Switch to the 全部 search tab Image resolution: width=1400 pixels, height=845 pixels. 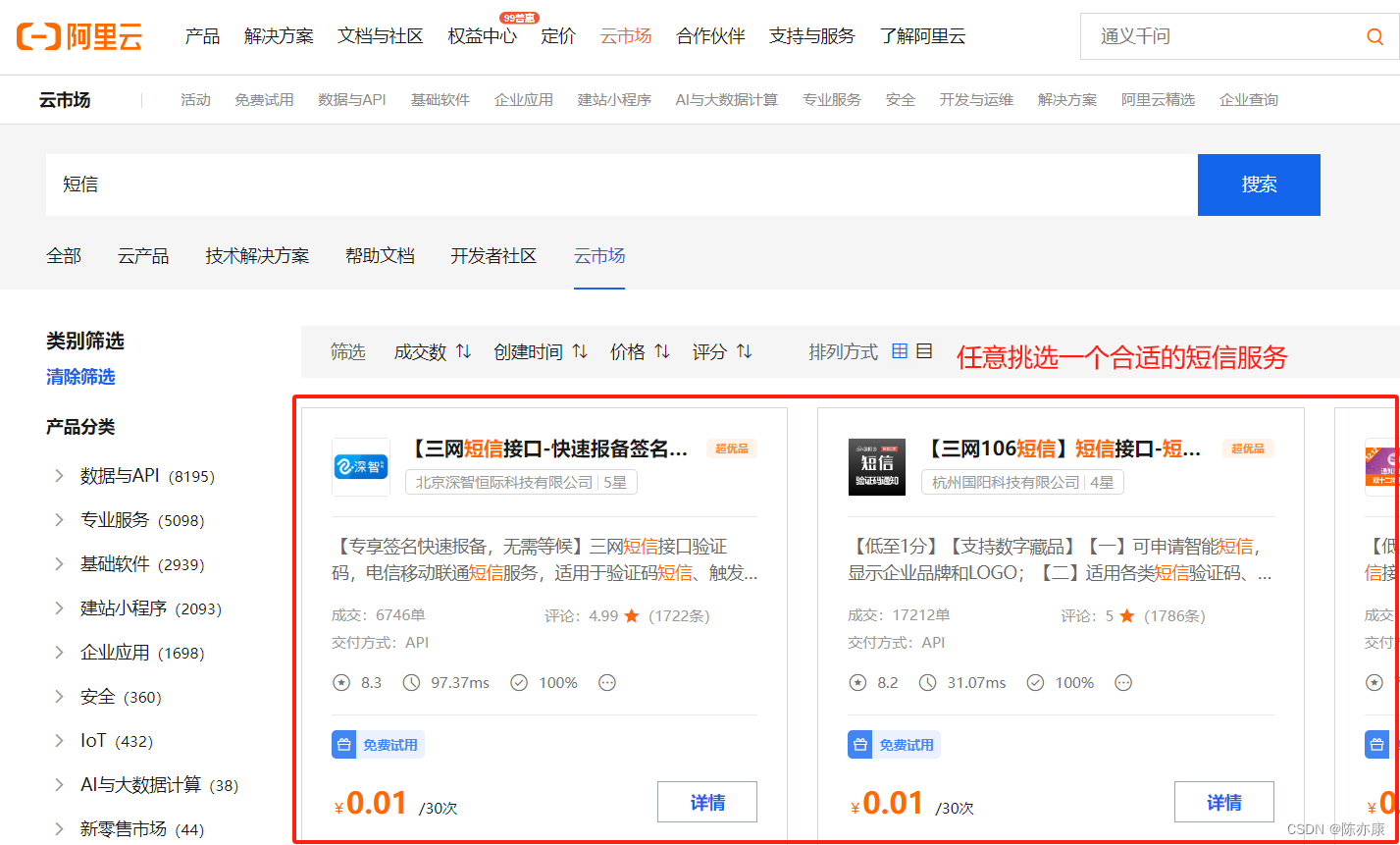pos(64,256)
